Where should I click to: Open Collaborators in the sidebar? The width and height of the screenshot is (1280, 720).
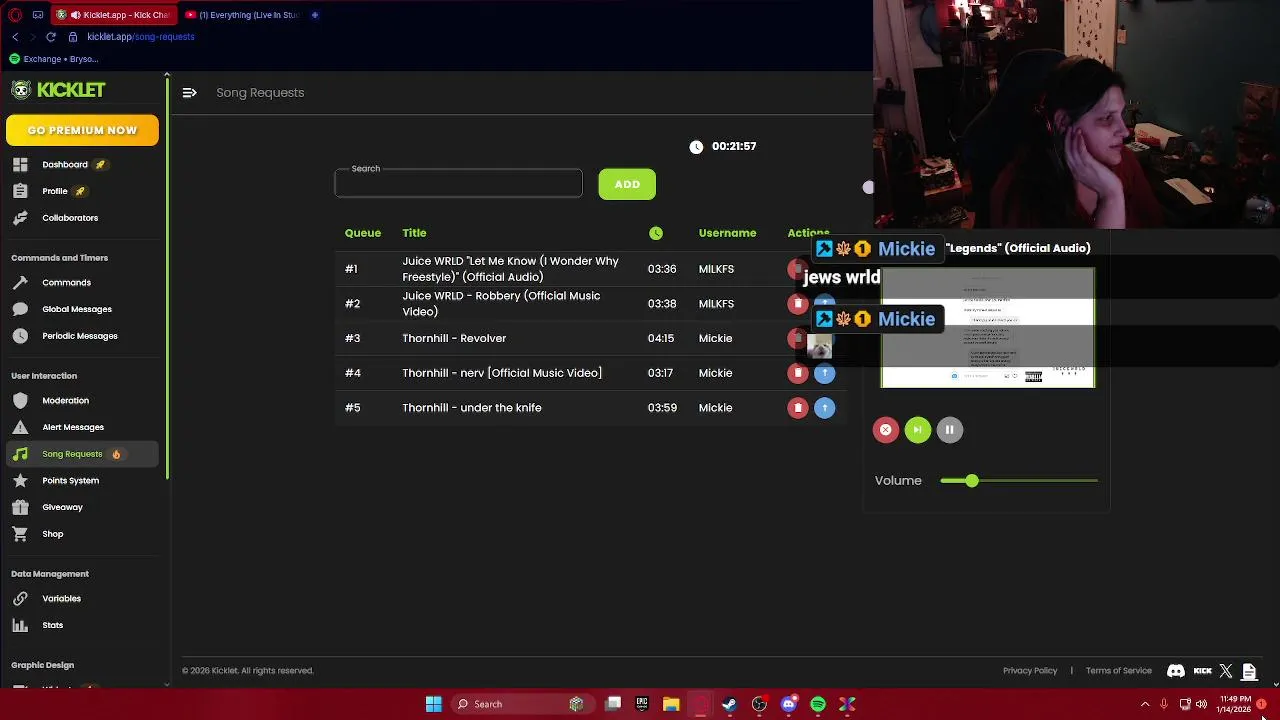point(70,218)
